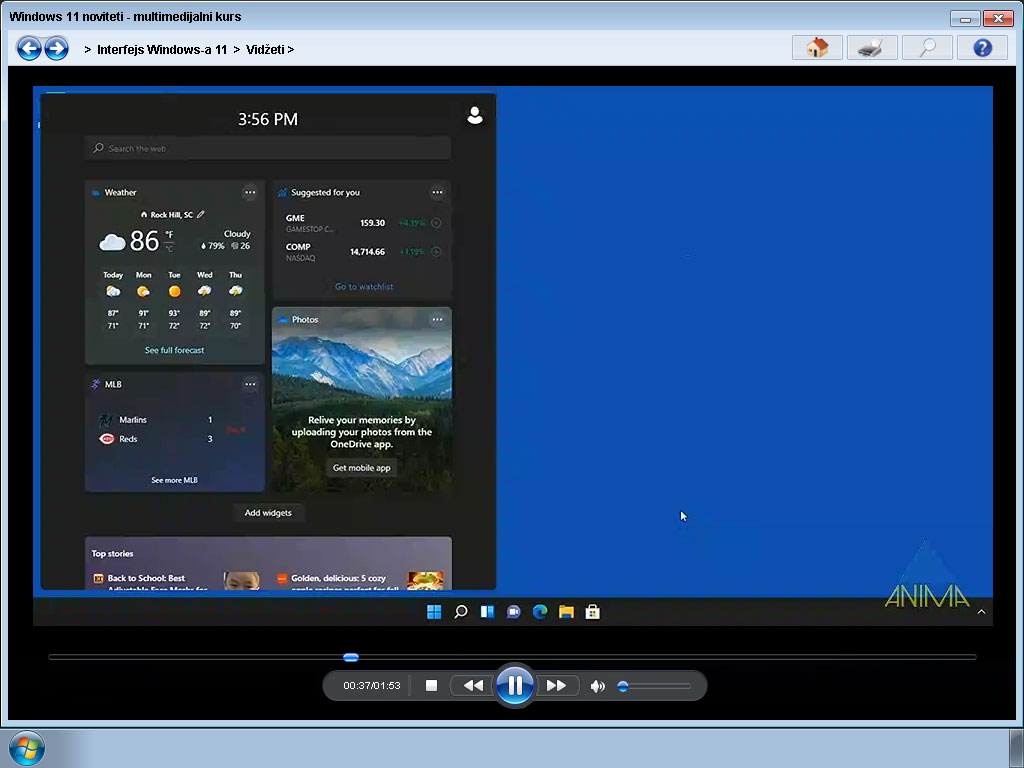Open See full forecast in the Weather widget

[174, 350]
